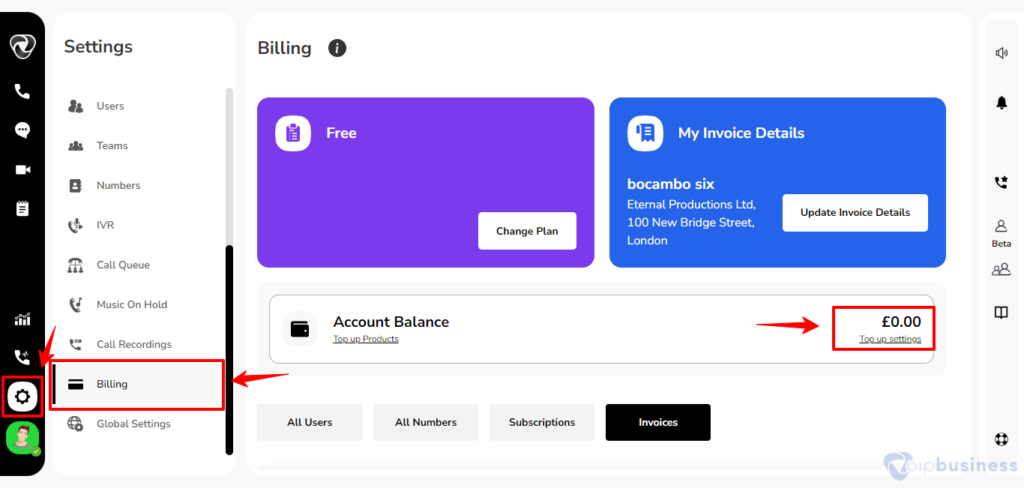The height and width of the screenshot is (488, 1024).
Task: Open the user avatar profile
Action: pos(23,438)
